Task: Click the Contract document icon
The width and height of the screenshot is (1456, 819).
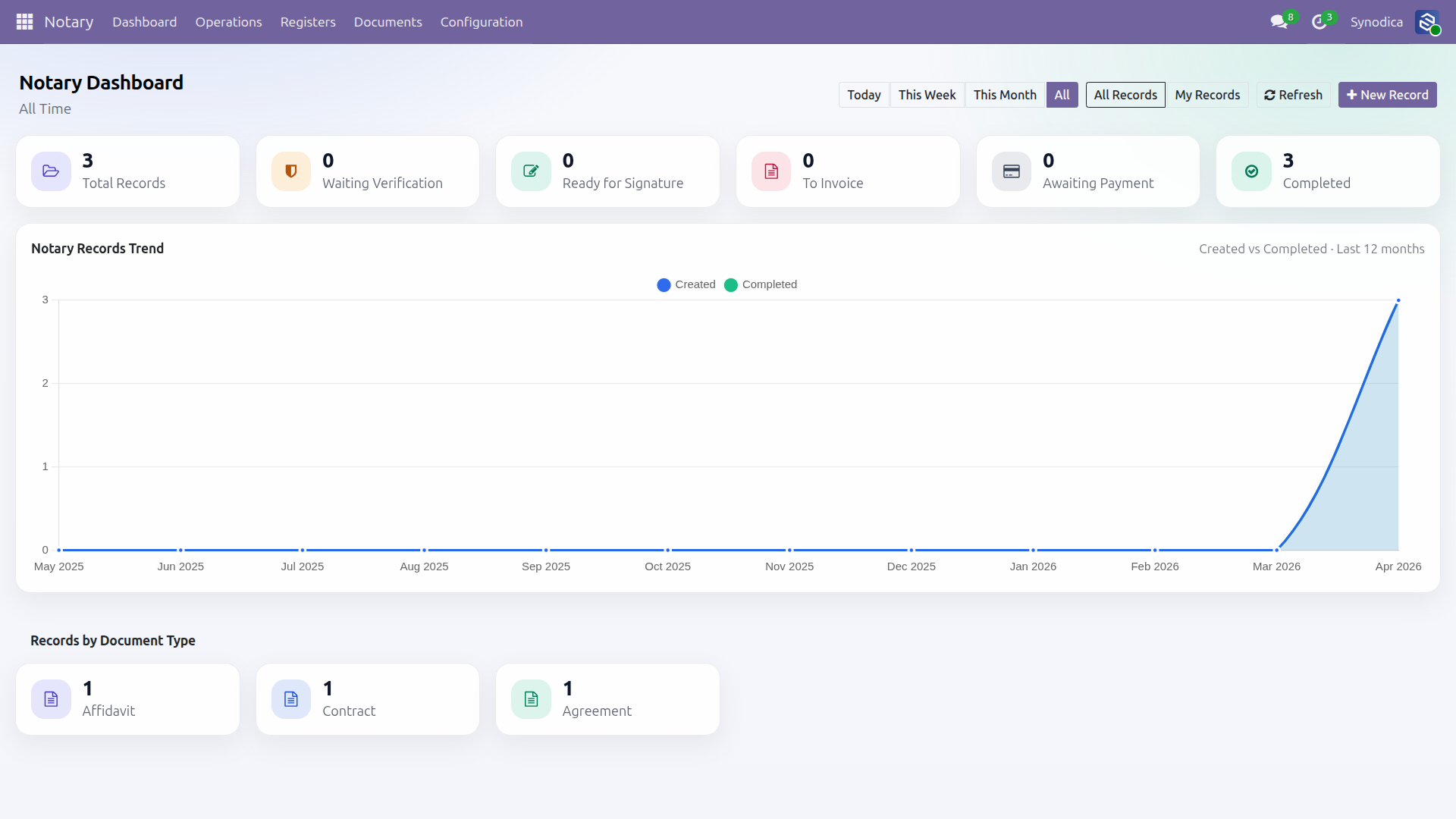Action: (291, 699)
